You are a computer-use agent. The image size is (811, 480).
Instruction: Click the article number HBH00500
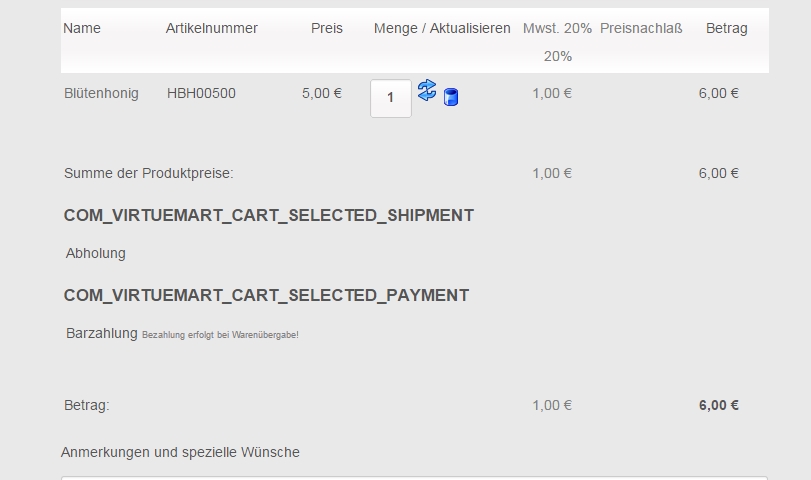tap(201, 93)
